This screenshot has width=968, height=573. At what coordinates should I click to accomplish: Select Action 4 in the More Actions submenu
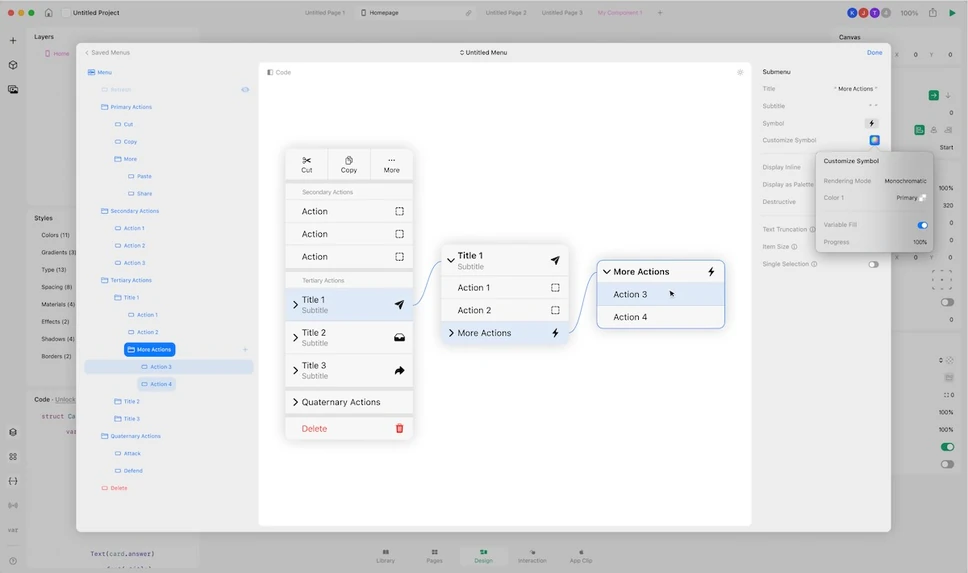coord(661,317)
